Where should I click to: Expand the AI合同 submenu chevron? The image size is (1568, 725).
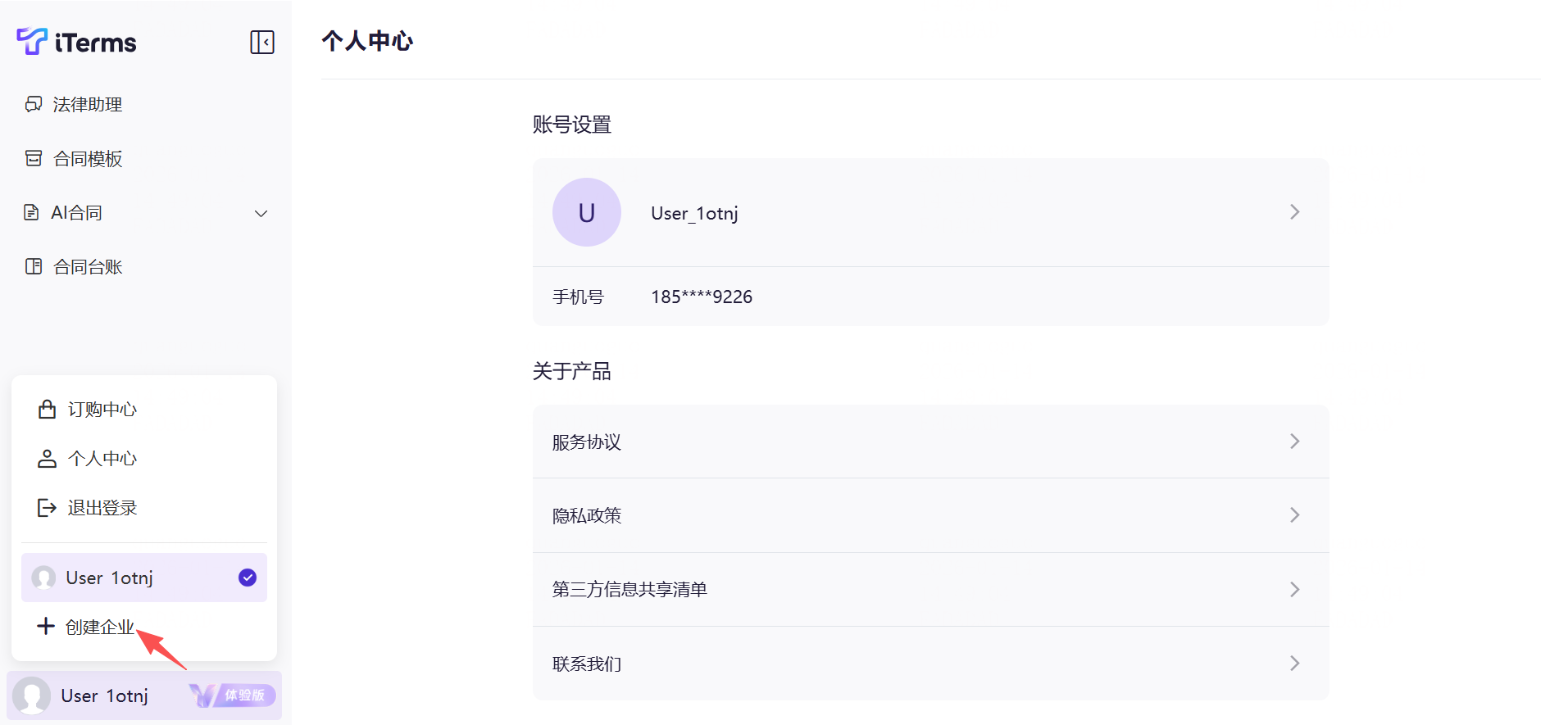(x=261, y=213)
